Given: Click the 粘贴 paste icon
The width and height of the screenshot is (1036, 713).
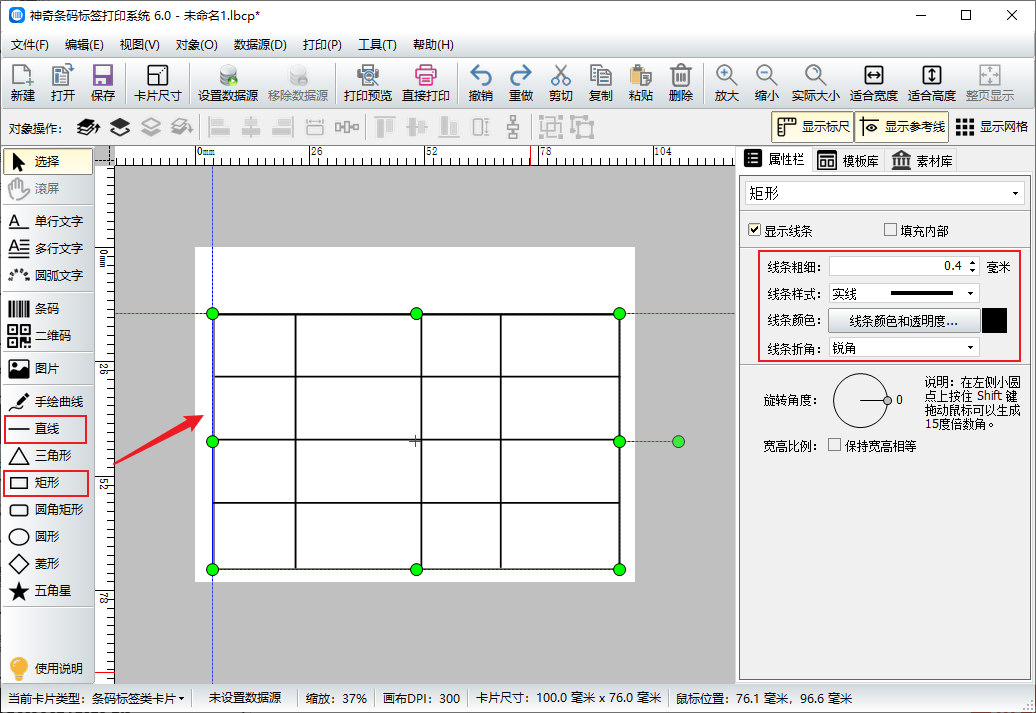Looking at the screenshot, I should click(640, 83).
